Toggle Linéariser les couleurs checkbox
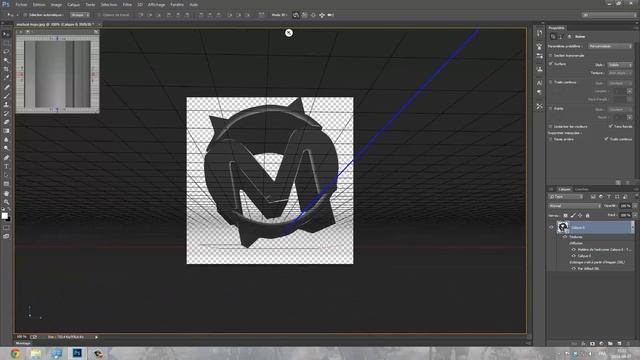This screenshot has height=360, width=640. [551, 127]
